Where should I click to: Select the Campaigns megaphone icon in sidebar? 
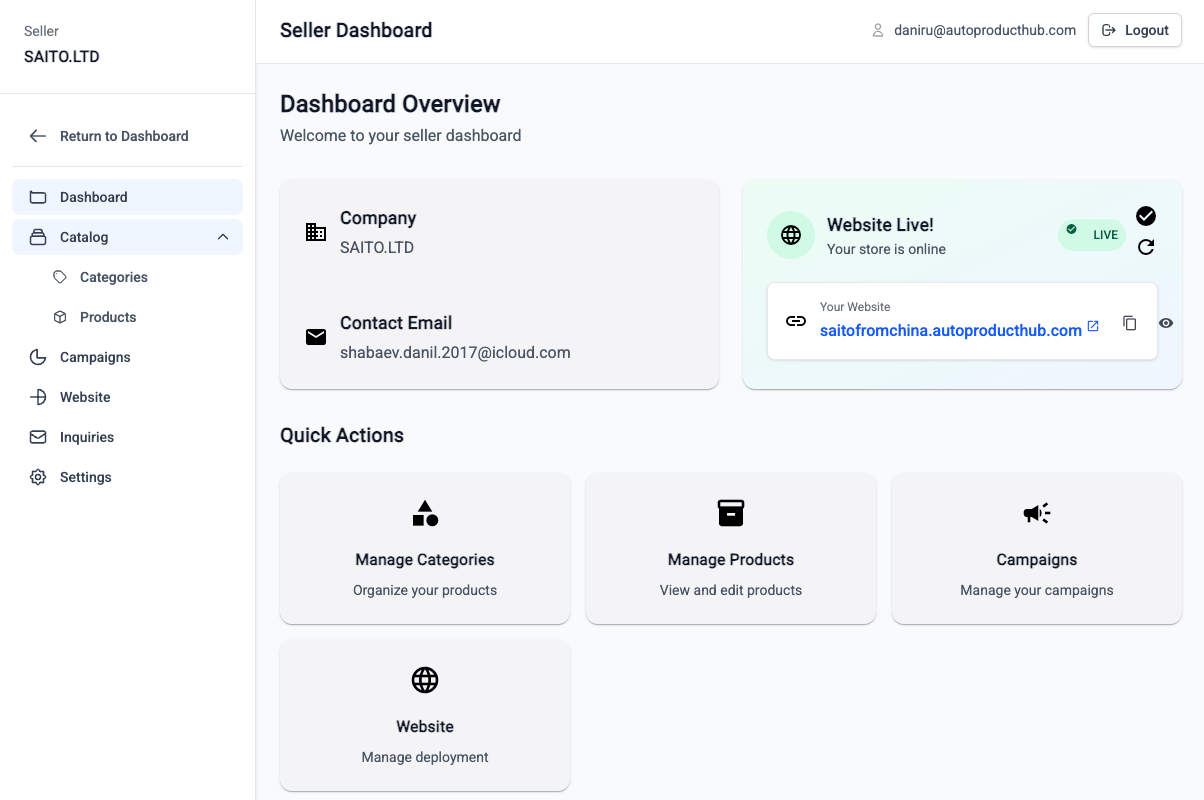point(37,357)
